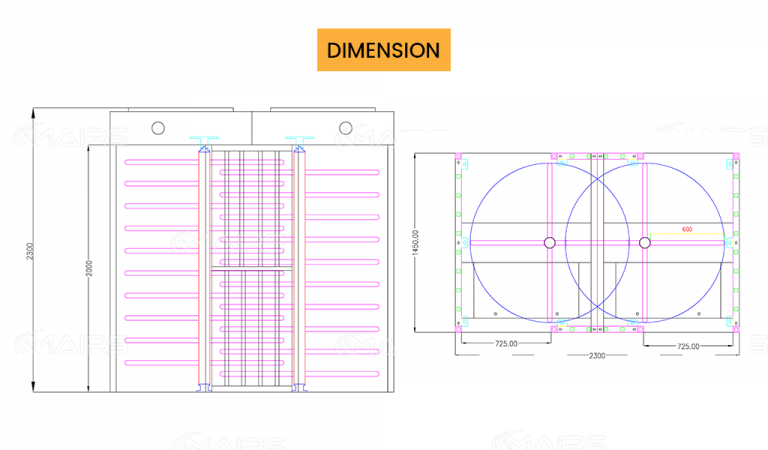The image size is (768, 450).
Task: Click the base foot of the left pole
Action: [206, 388]
